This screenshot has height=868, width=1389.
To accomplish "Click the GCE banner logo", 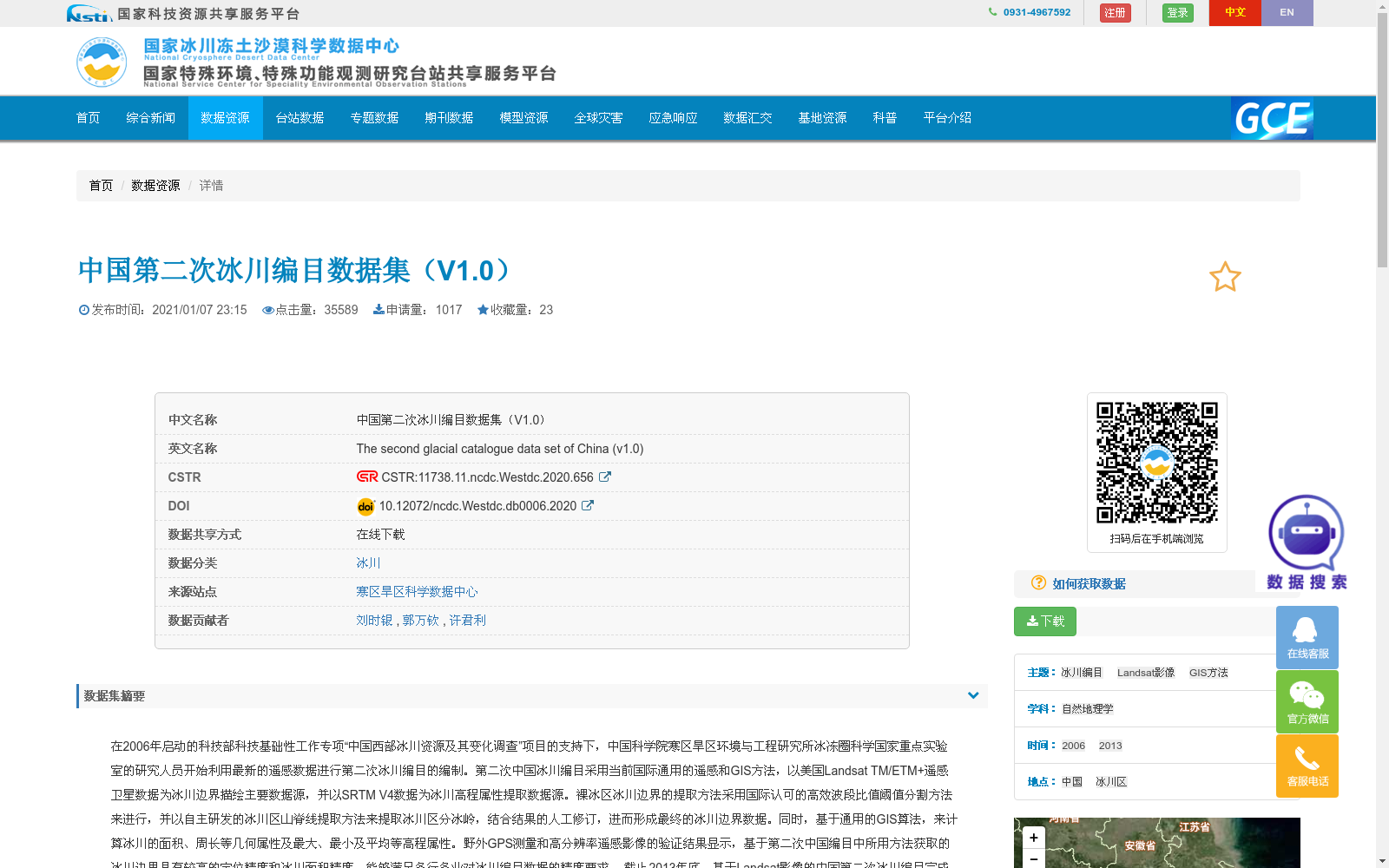I will point(1272,118).
